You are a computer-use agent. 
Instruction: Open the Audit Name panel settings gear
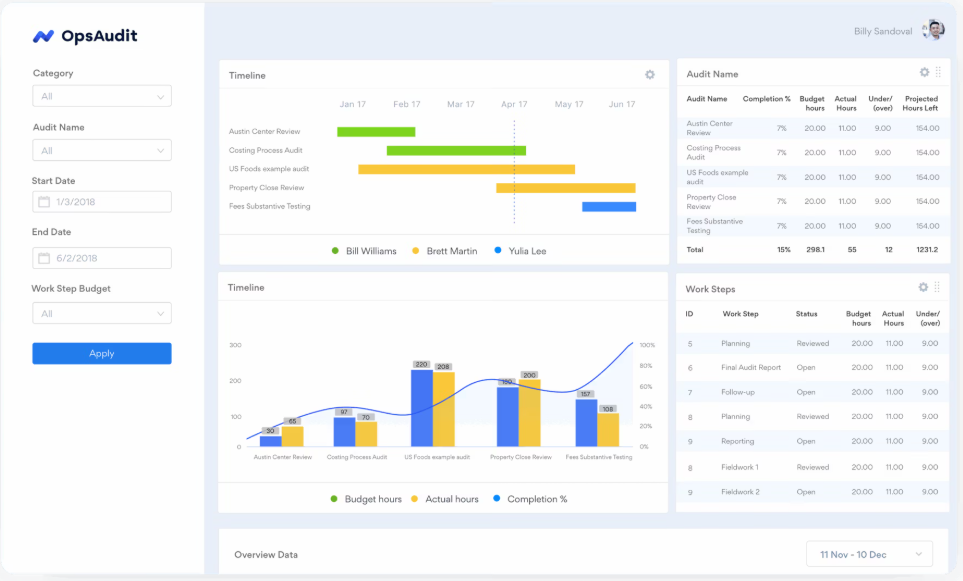pyautogui.click(x=923, y=71)
